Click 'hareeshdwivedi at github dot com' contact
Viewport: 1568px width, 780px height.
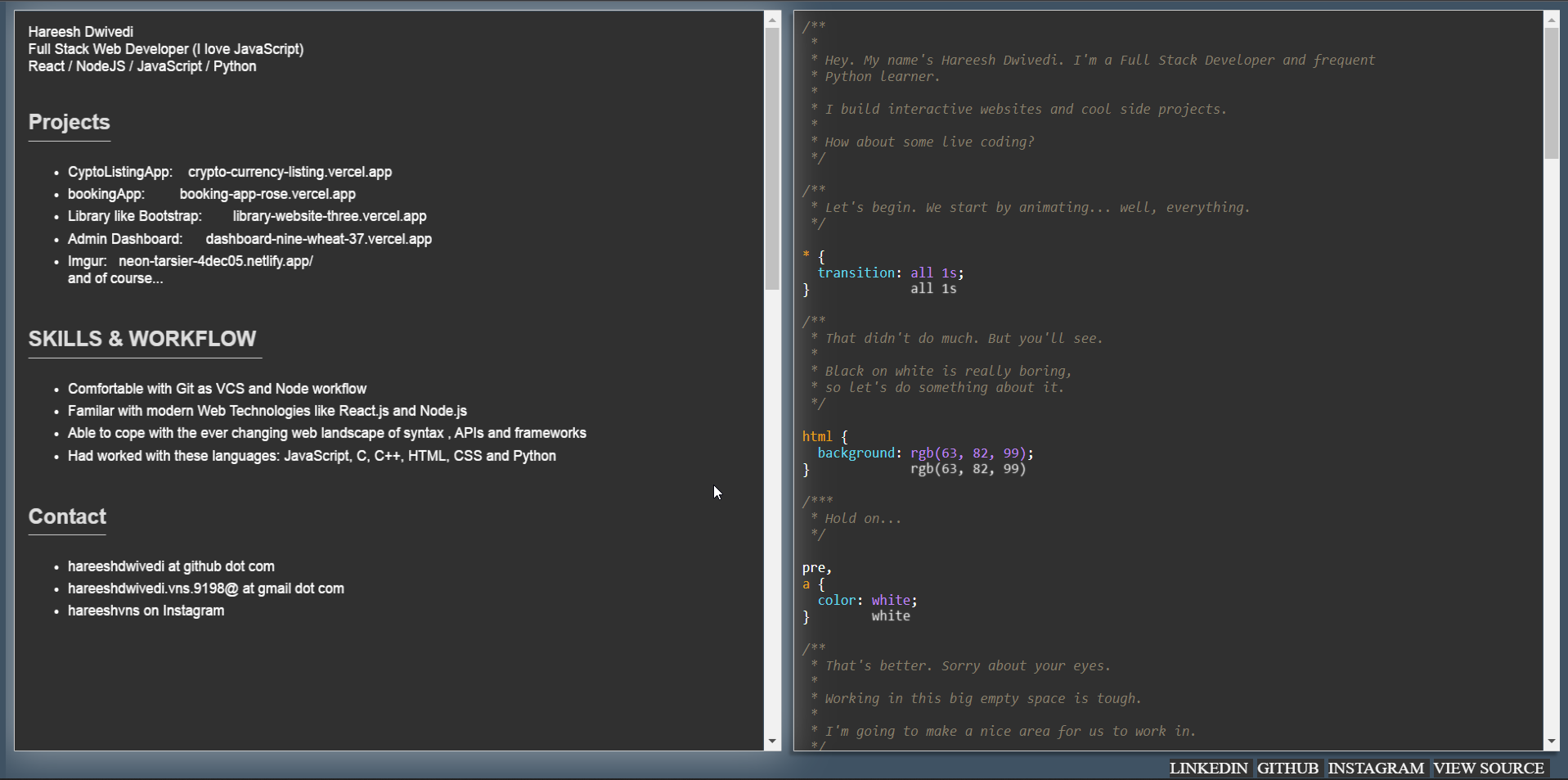(171, 566)
